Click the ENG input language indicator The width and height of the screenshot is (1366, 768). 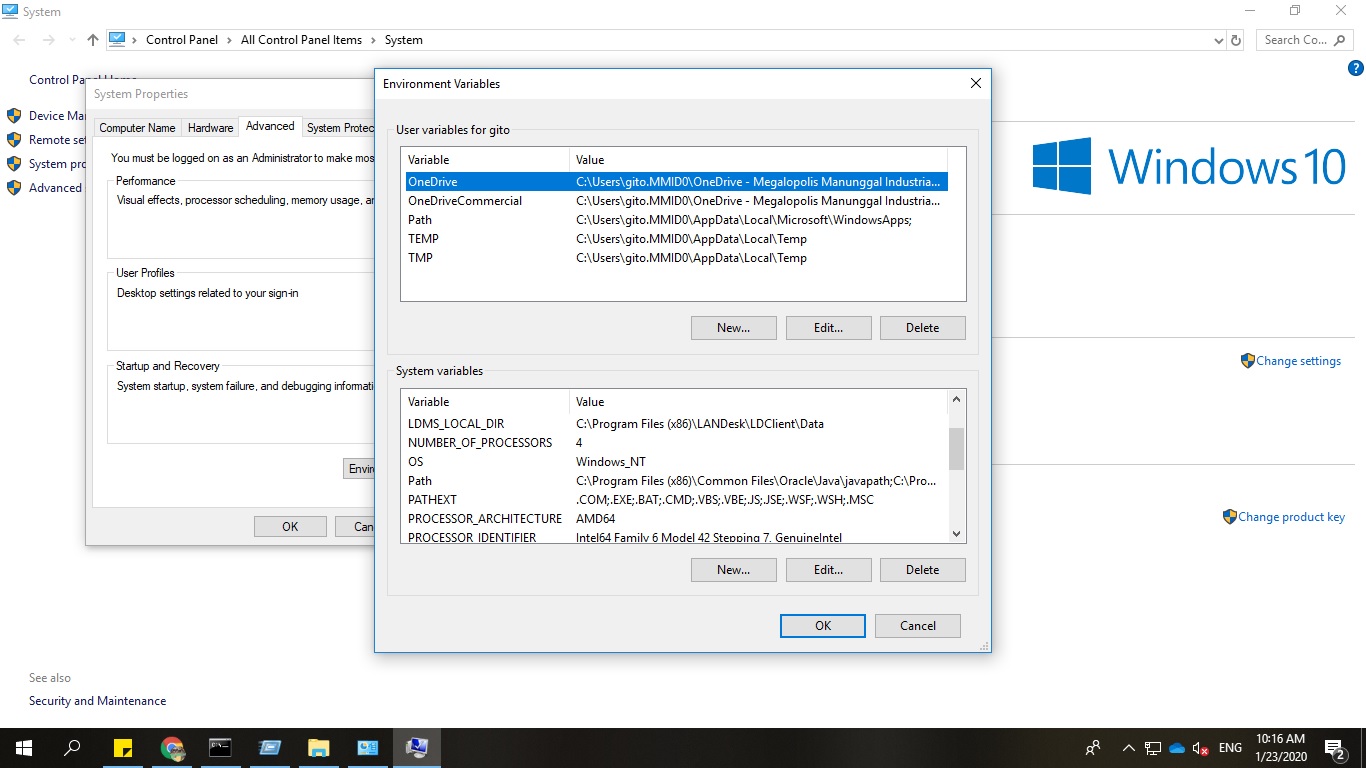tap(1230, 748)
